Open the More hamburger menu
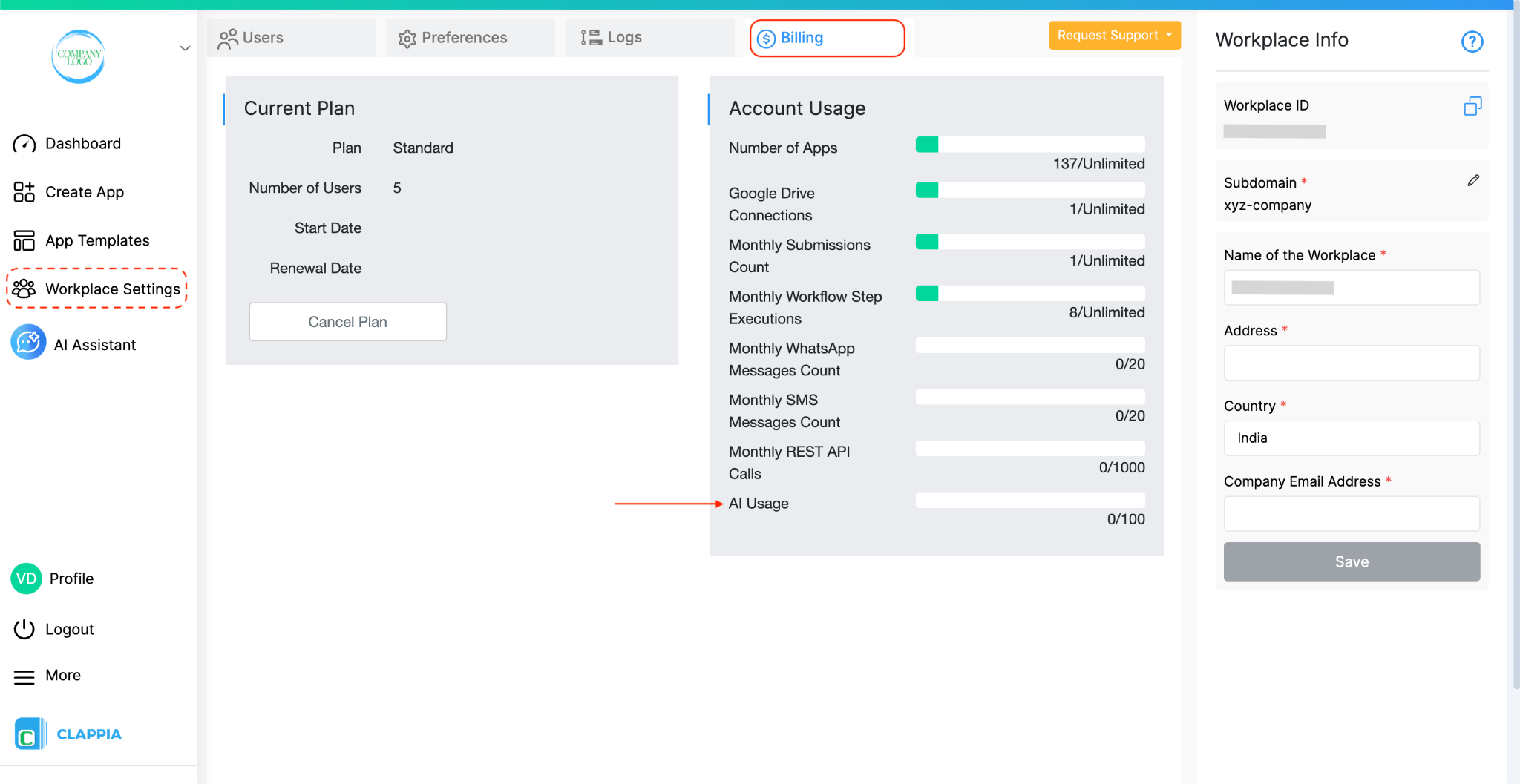Screen dimensions: 1520x784 [x=24, y=675]
